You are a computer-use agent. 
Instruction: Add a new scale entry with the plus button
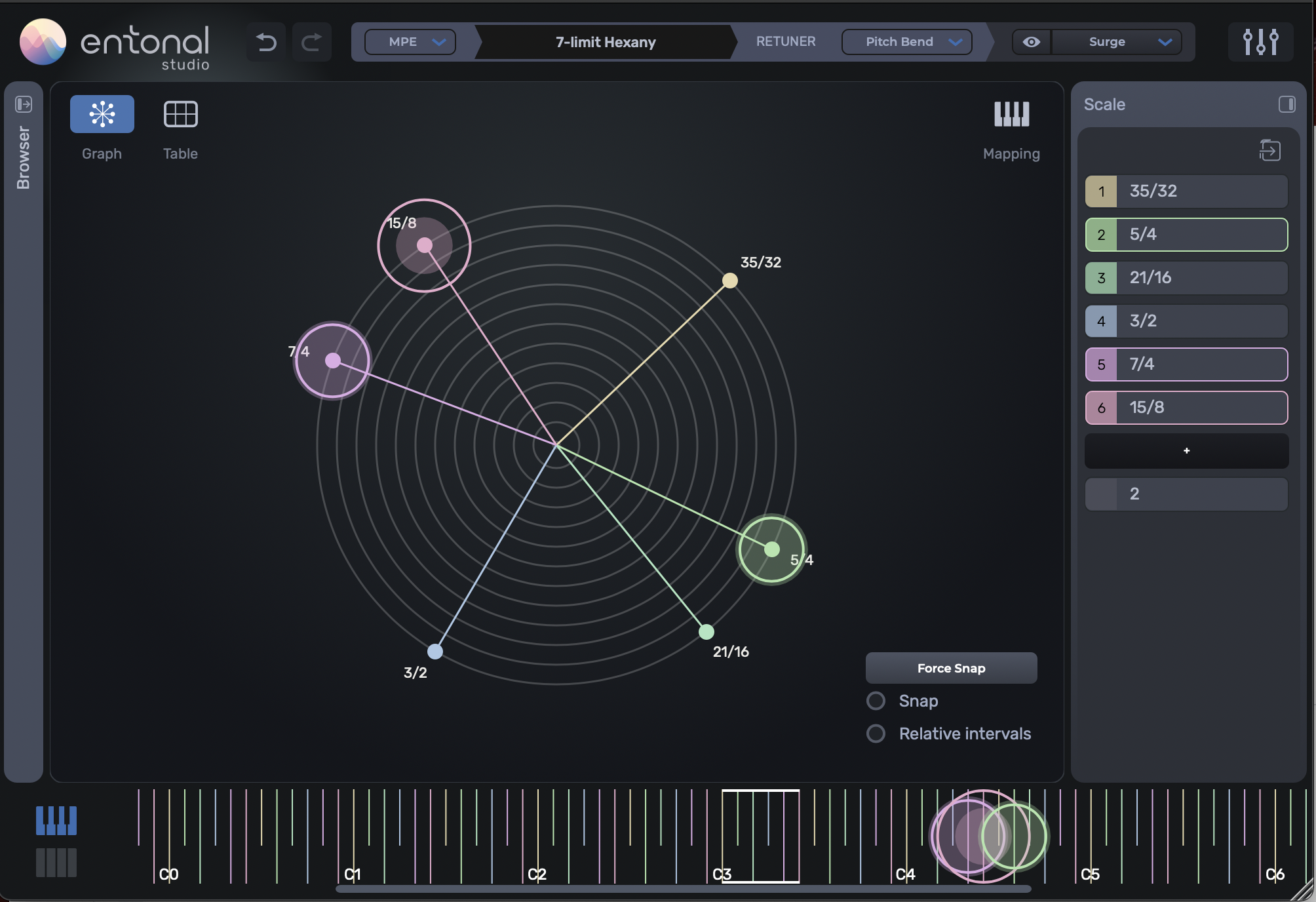[1186, 450]
